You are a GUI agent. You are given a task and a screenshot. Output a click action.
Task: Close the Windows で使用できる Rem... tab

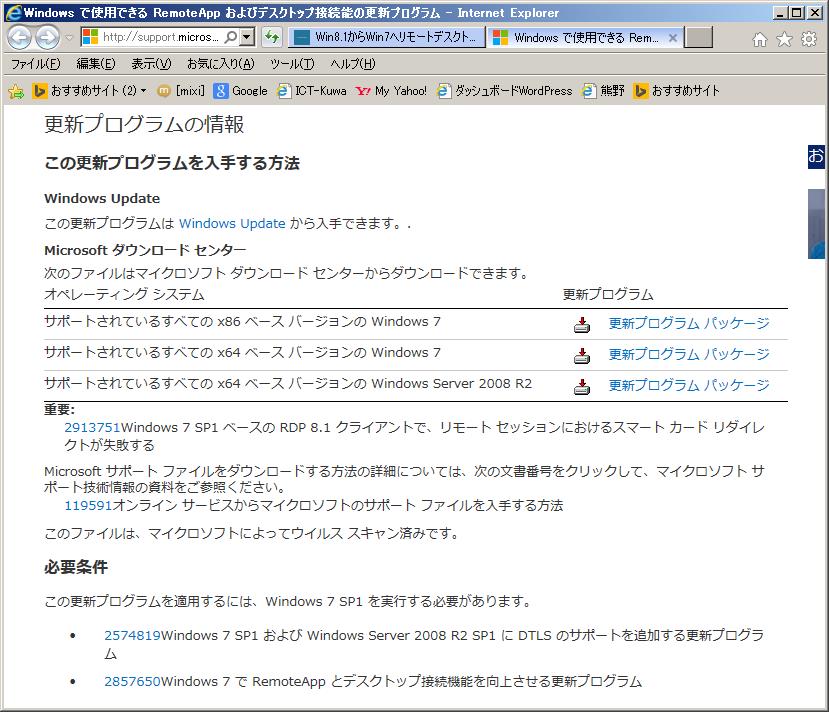click(x=673, y=38)
